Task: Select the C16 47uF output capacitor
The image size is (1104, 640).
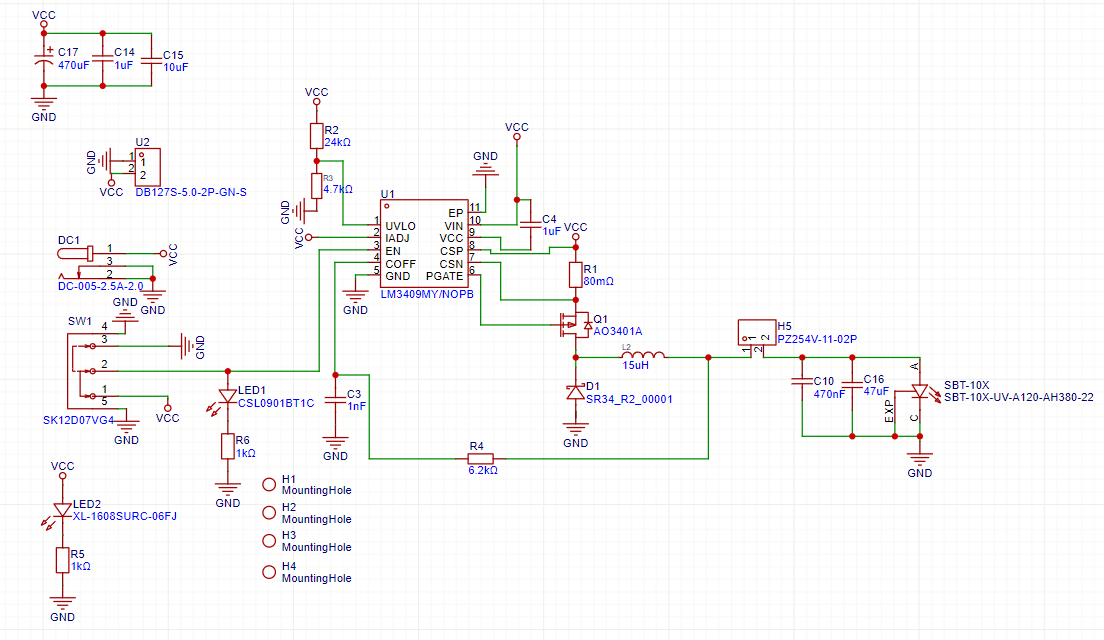Action: 851,381
